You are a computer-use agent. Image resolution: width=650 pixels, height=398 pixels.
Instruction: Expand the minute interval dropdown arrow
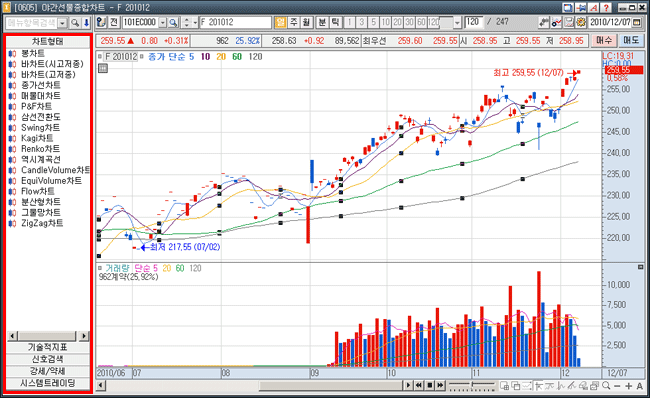[x=457, y=22]
